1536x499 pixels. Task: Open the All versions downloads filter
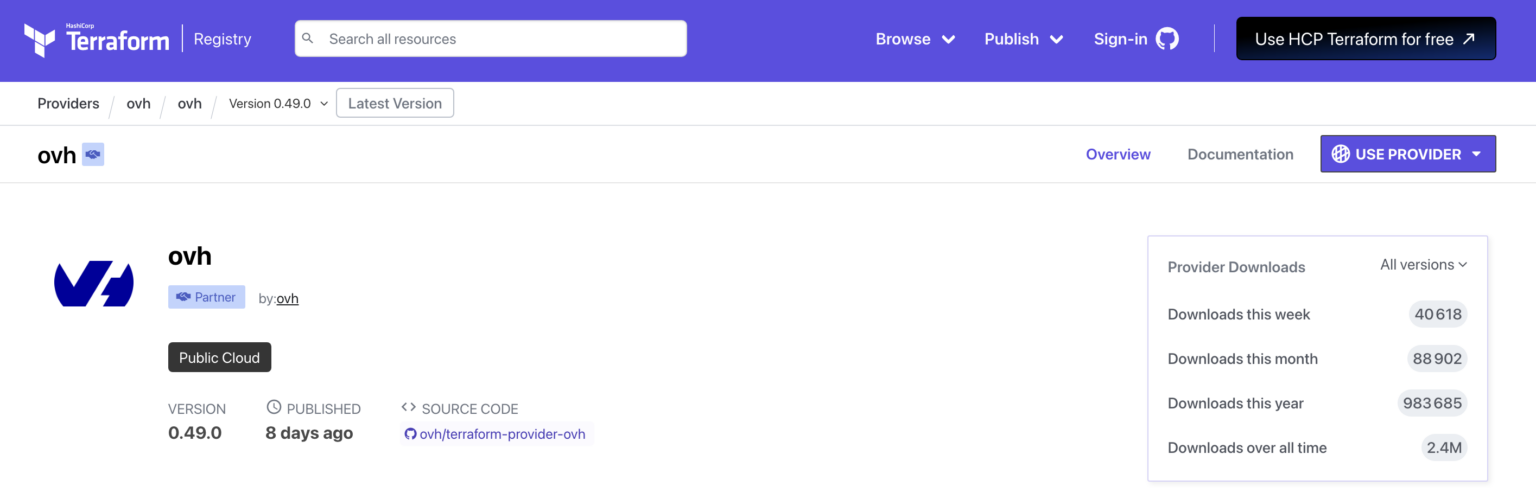1423,265
